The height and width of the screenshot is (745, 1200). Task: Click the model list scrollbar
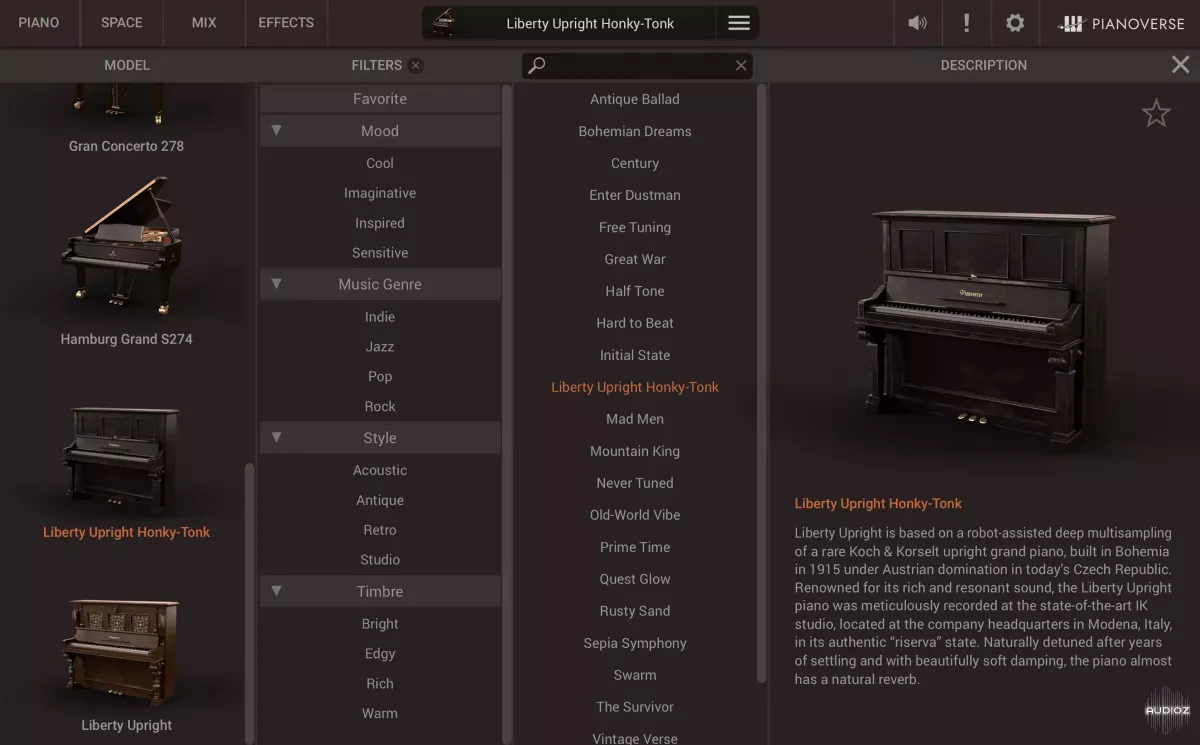coord(250,604)
